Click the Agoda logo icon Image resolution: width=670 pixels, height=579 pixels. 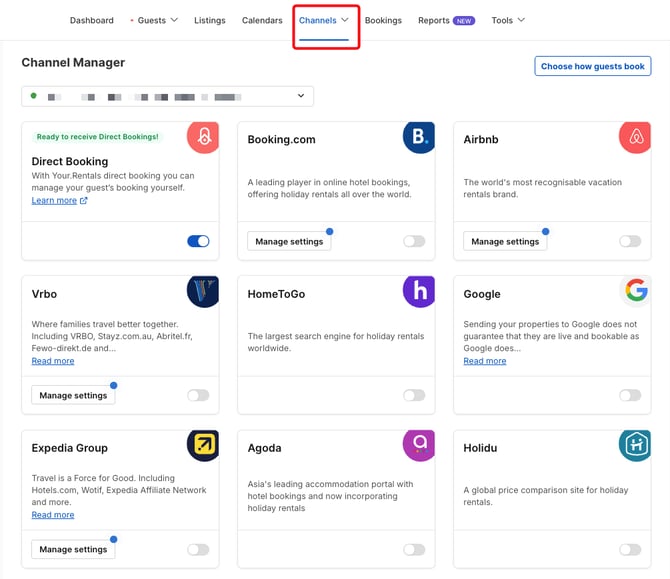[x=419, y=445]
